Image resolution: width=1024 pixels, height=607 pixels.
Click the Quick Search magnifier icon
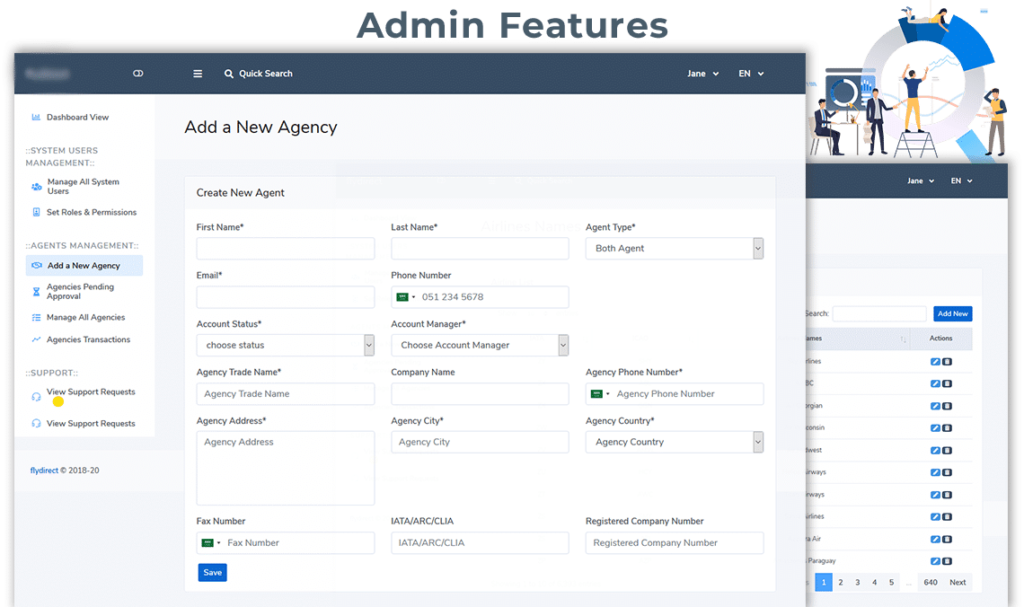tap(229, 74)
